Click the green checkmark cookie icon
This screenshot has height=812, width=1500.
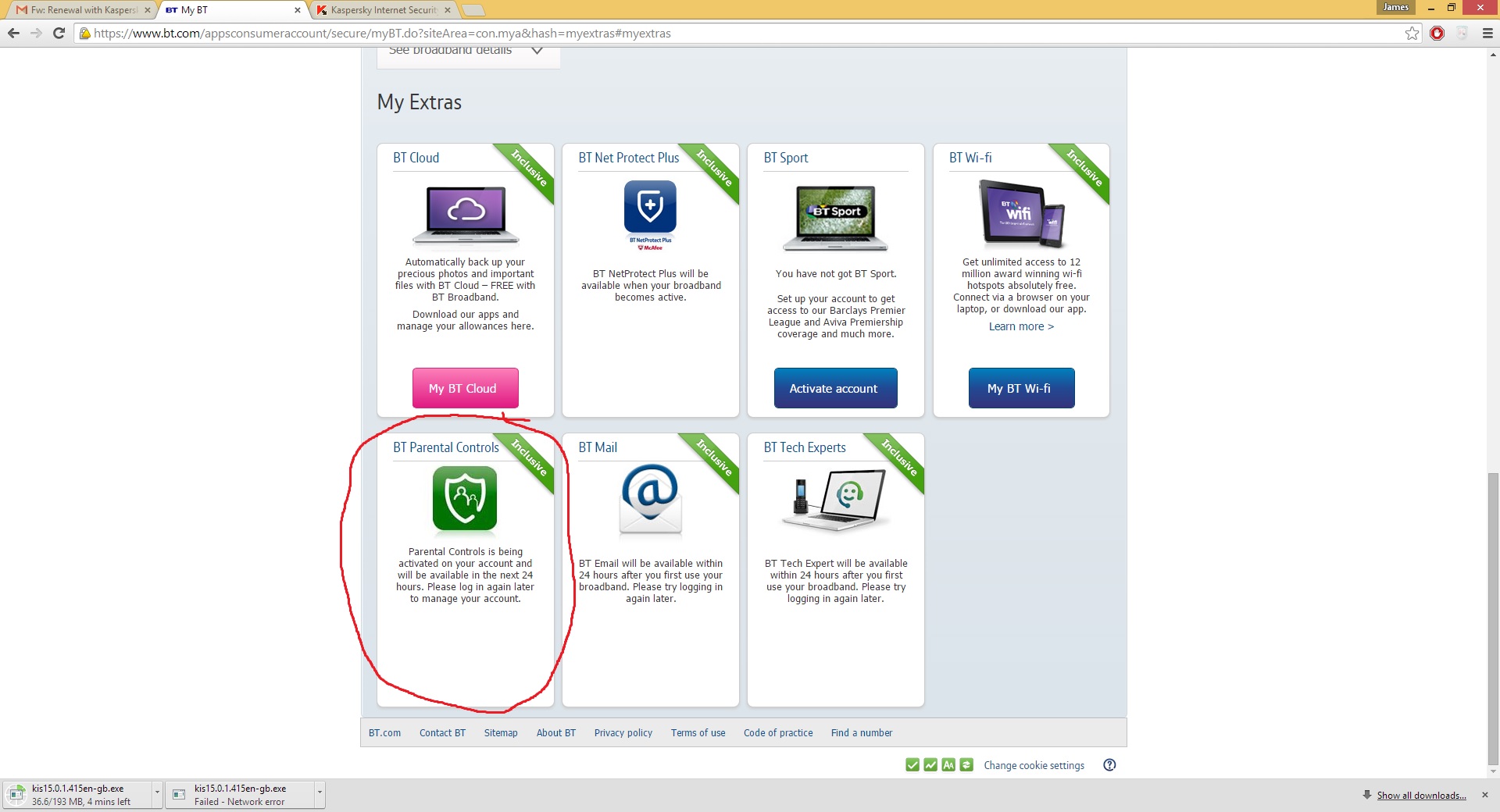coord(912,765)
